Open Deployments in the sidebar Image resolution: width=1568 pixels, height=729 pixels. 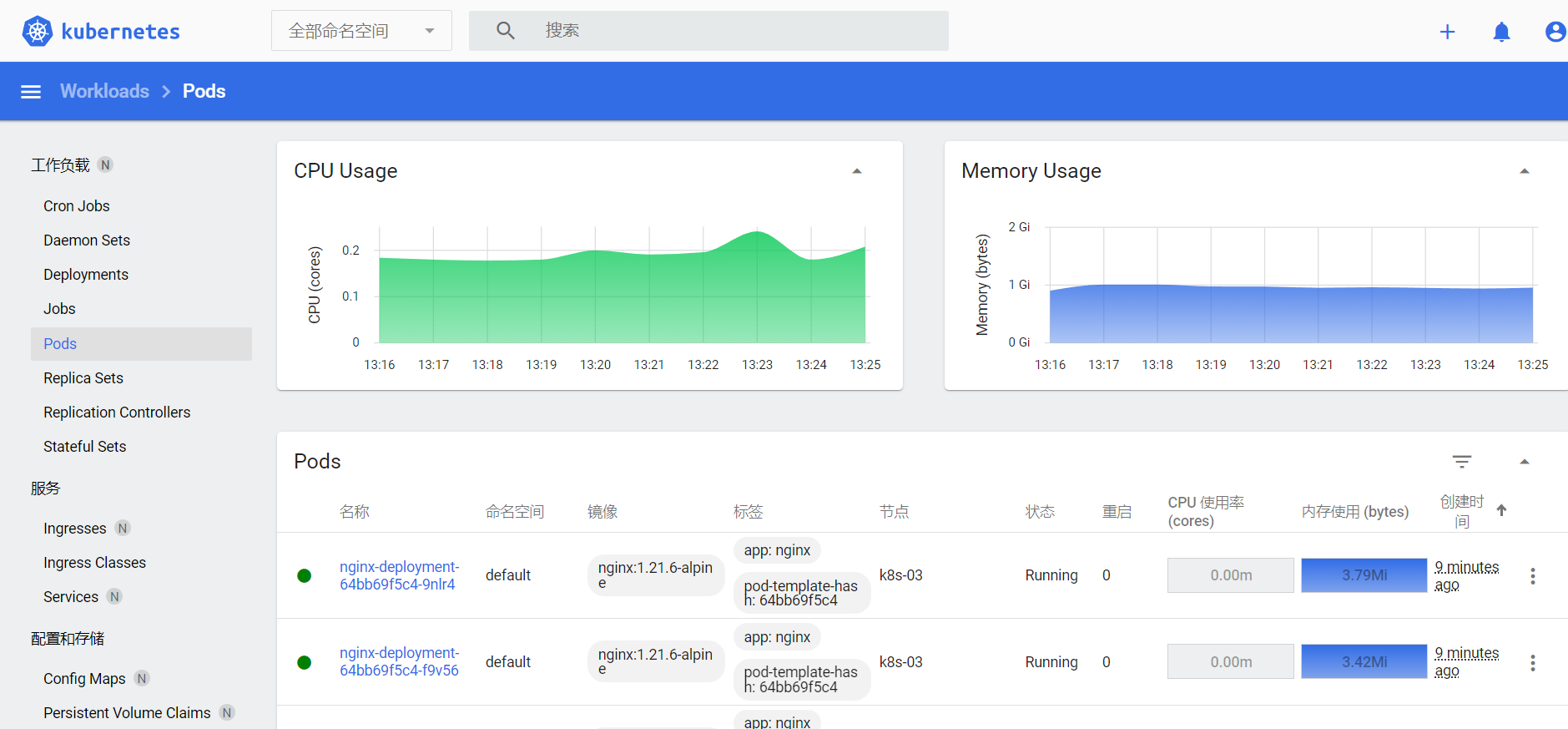click(86, 274)
